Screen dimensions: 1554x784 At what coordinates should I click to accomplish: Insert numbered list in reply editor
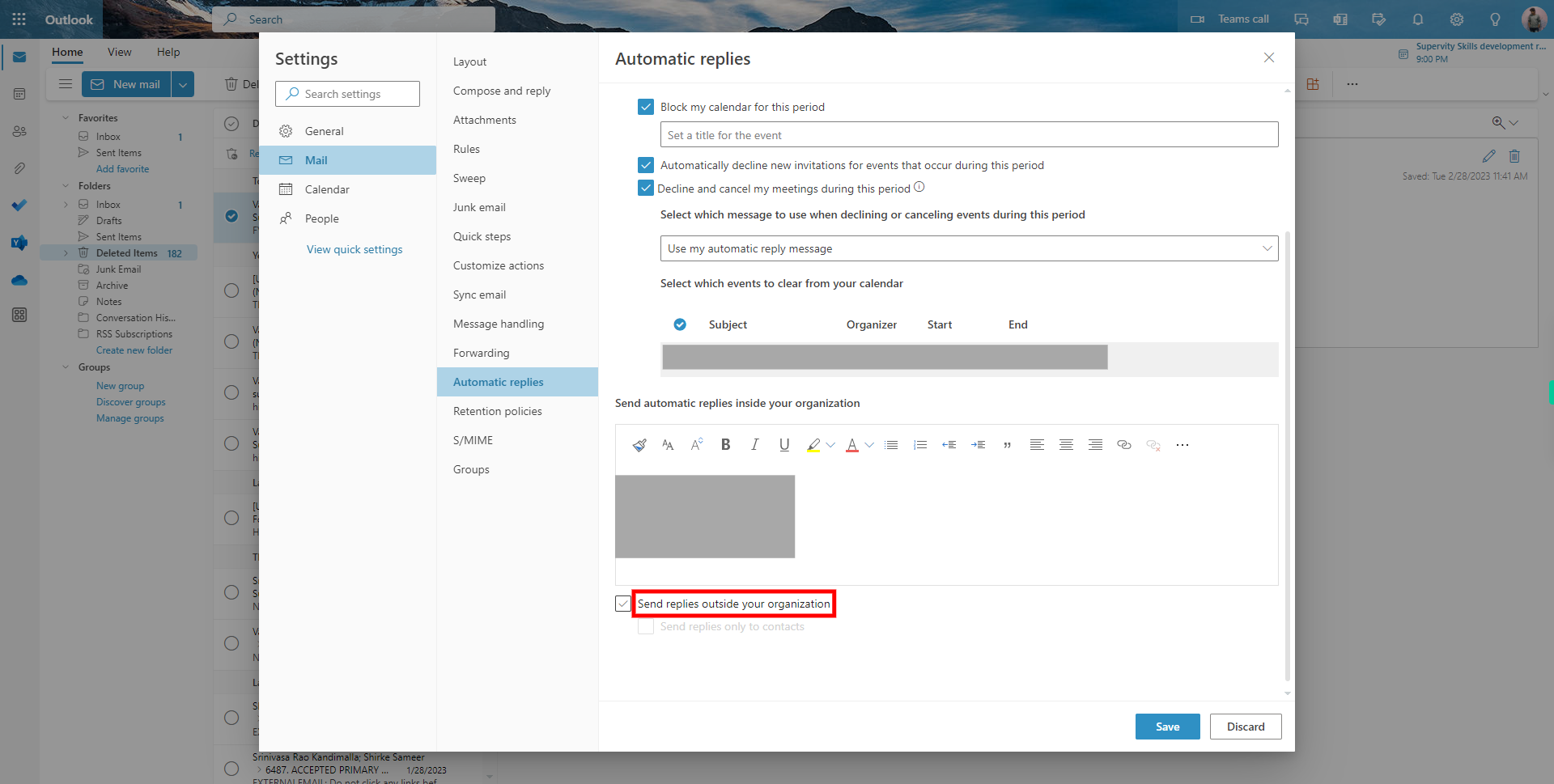click(920, 445)
